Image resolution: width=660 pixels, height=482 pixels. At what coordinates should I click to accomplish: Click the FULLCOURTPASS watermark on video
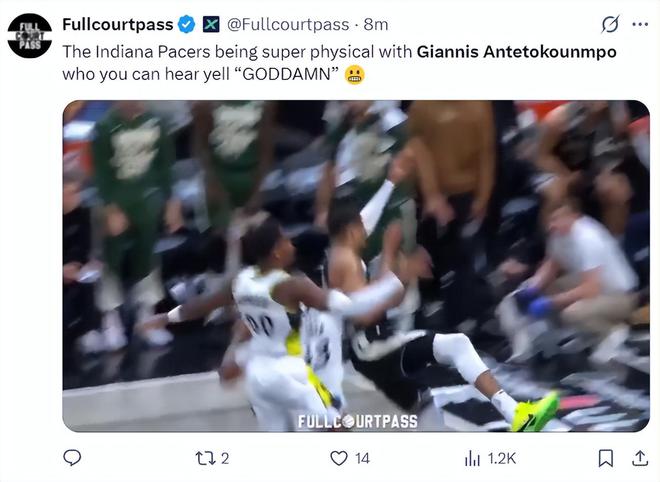click(358, 421)
